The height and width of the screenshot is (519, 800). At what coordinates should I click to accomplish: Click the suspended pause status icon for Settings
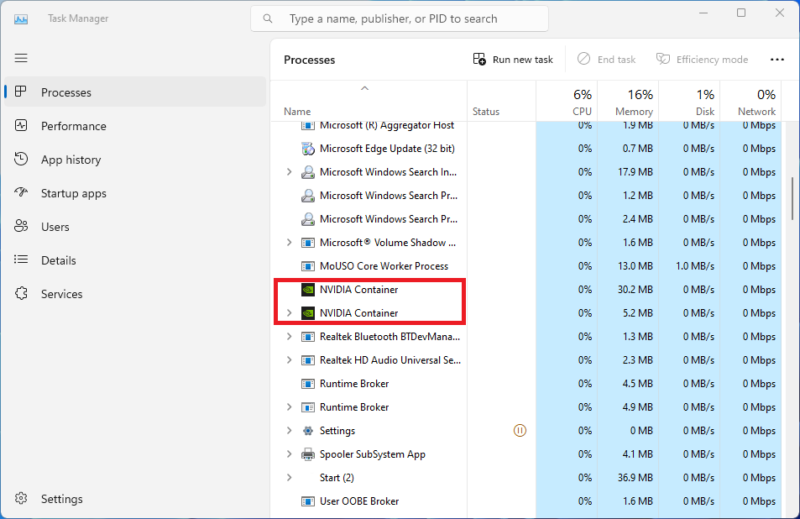(x=519, y=431)
